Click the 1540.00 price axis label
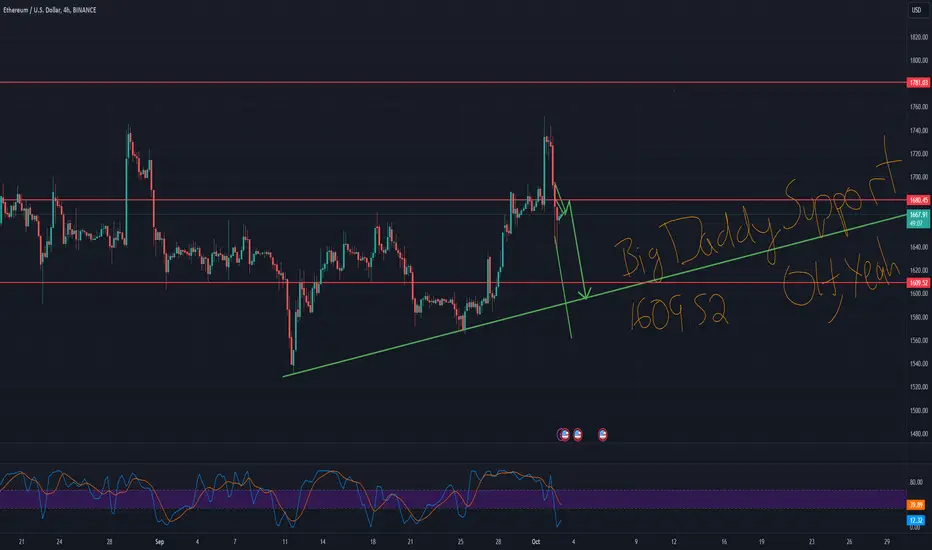The width and height of the screenshot is (932, 550). (x=918, y=363)
